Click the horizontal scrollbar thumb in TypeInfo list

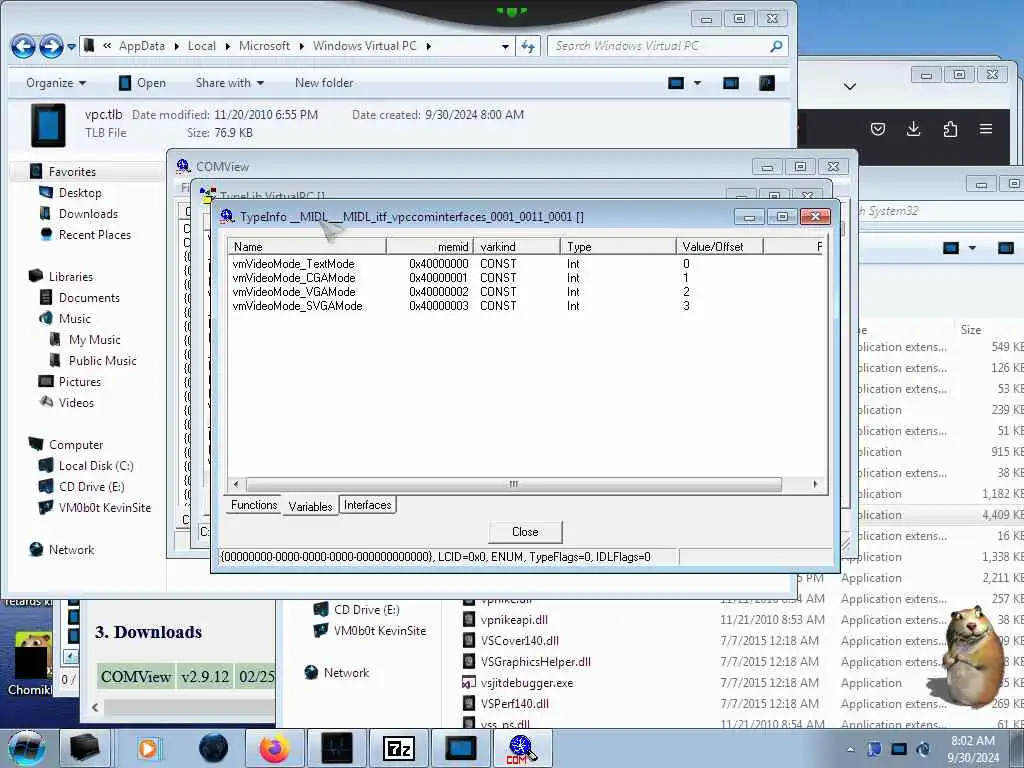[x=513, y=484]
